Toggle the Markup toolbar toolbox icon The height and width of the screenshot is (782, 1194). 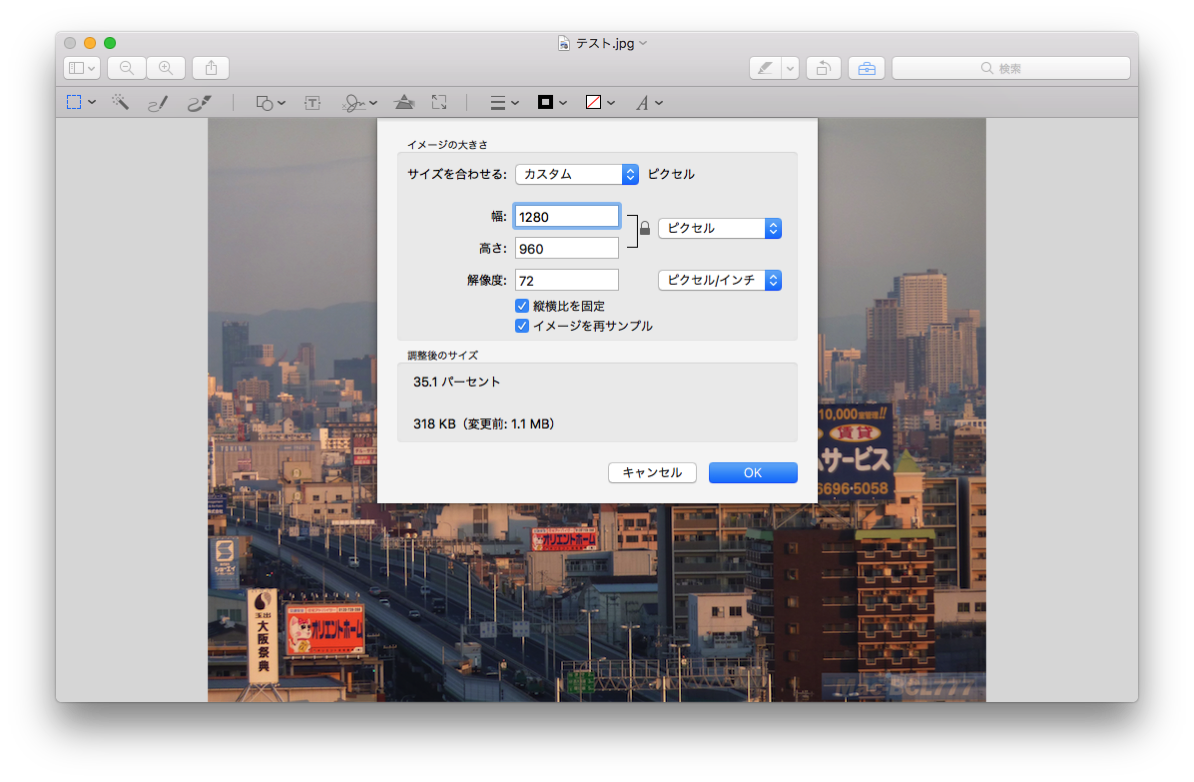coord(865,67)
